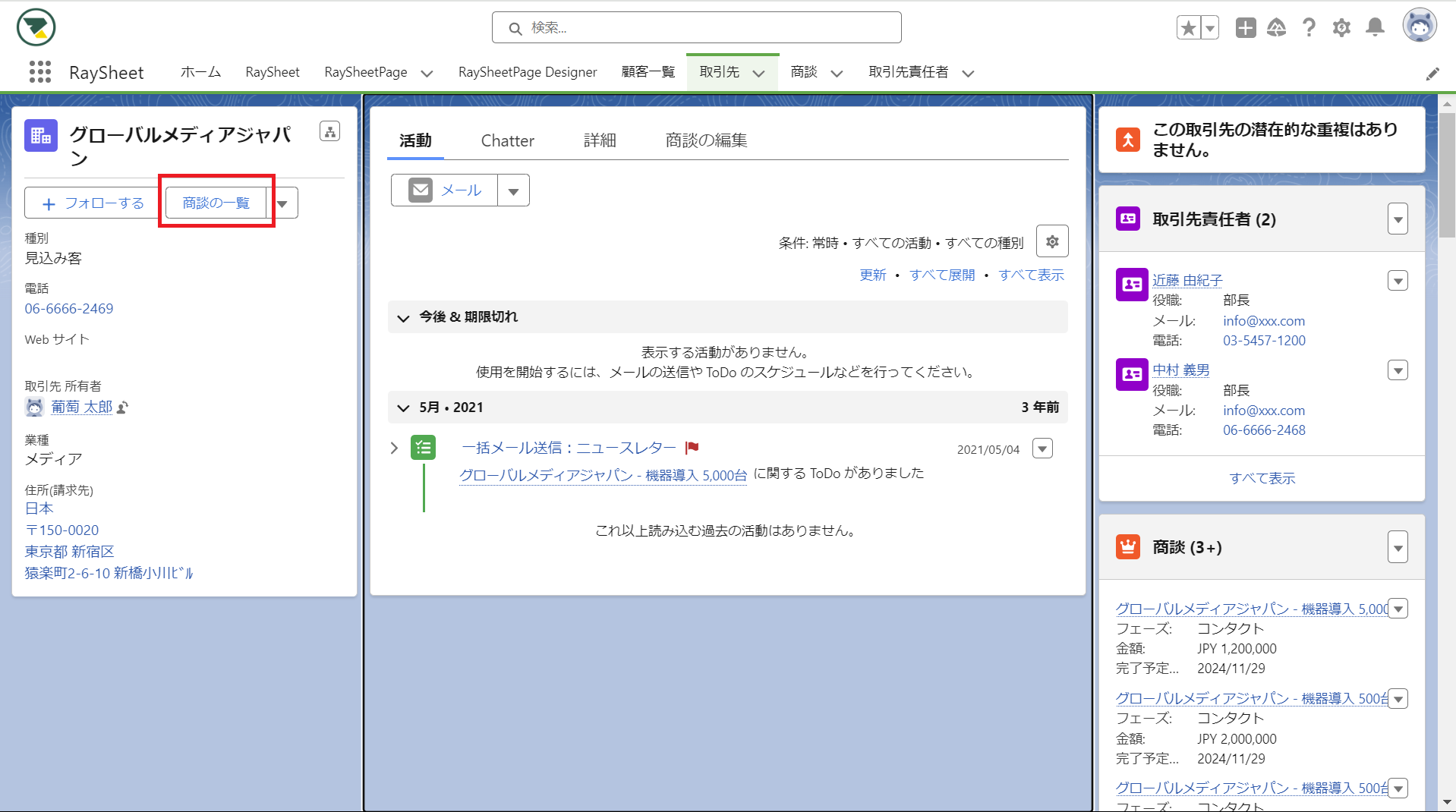The image size is (1456, 812).
Task: Click phone number 06-6666-2469
Action: pyautogui.click(x=69, y=309)
